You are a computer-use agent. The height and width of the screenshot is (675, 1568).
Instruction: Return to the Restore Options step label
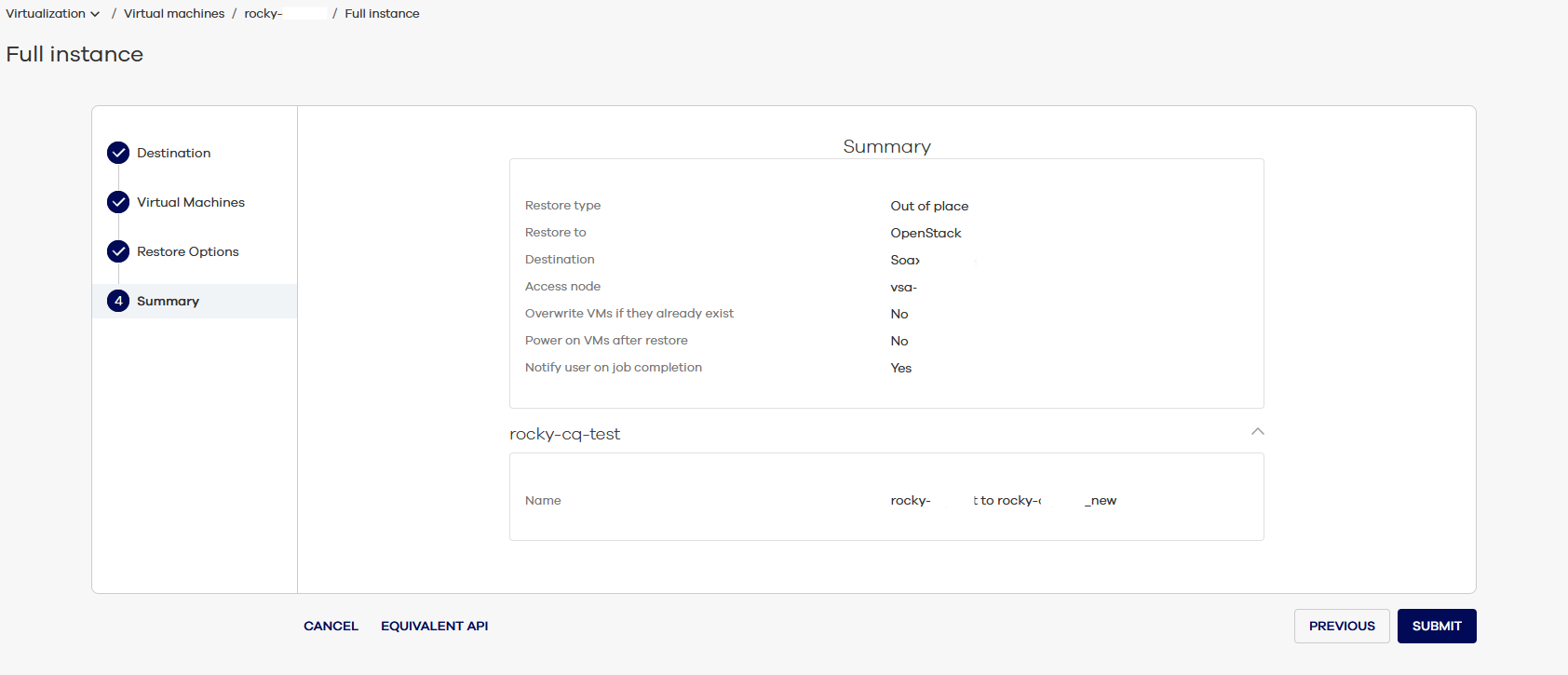[x=187, y=251]
